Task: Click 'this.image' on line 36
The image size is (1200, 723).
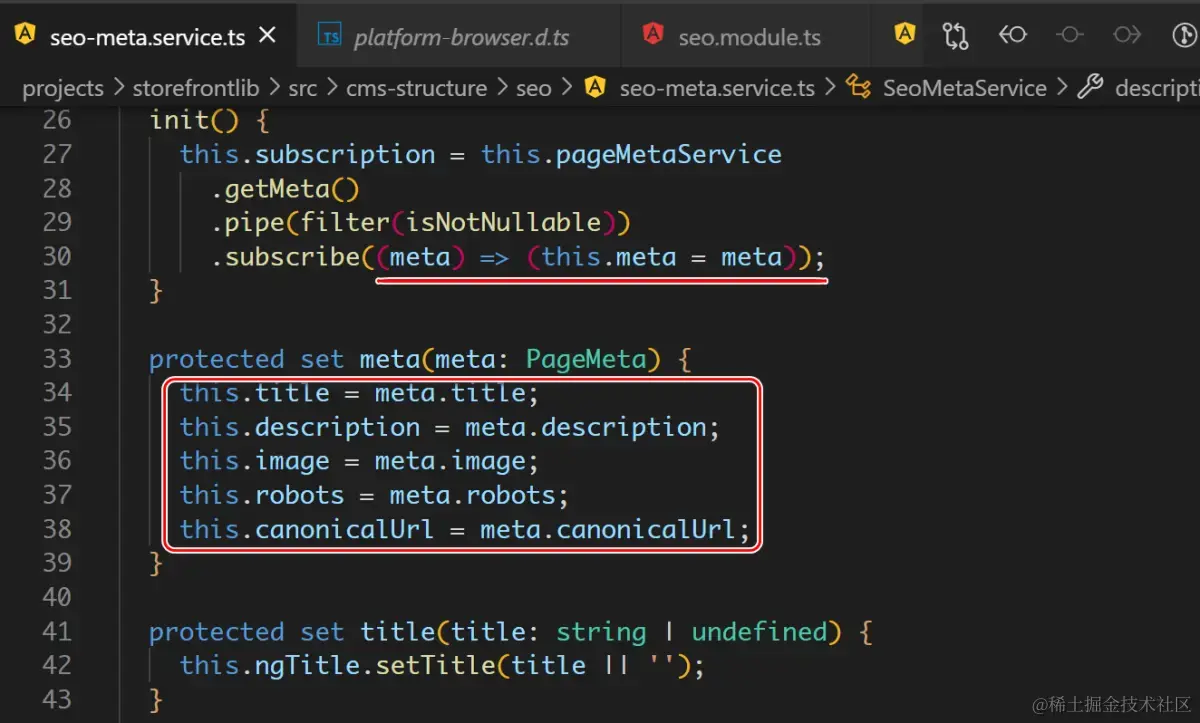Action: 255,461
